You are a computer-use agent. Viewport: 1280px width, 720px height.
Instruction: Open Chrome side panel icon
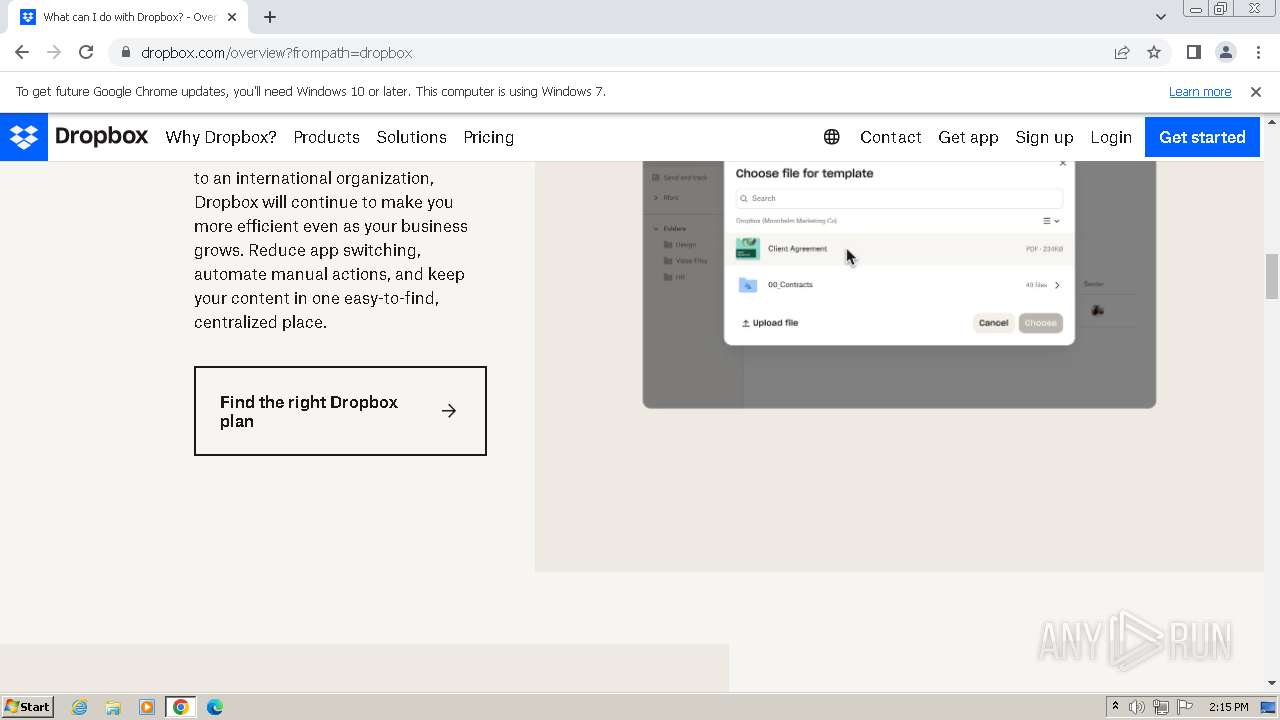coord(1193,52)
